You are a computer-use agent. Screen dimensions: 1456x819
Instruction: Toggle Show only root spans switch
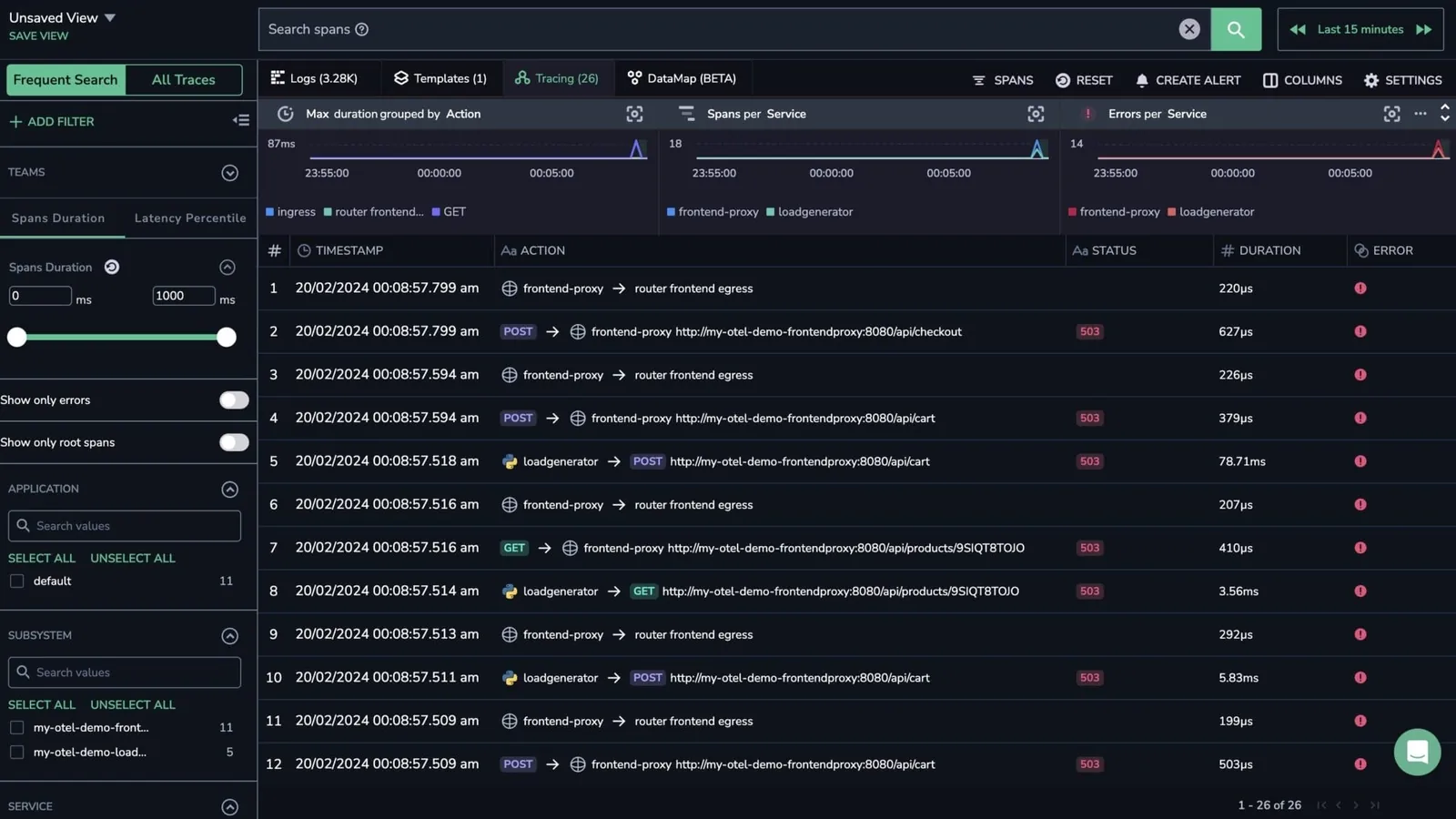coord(234,442)
